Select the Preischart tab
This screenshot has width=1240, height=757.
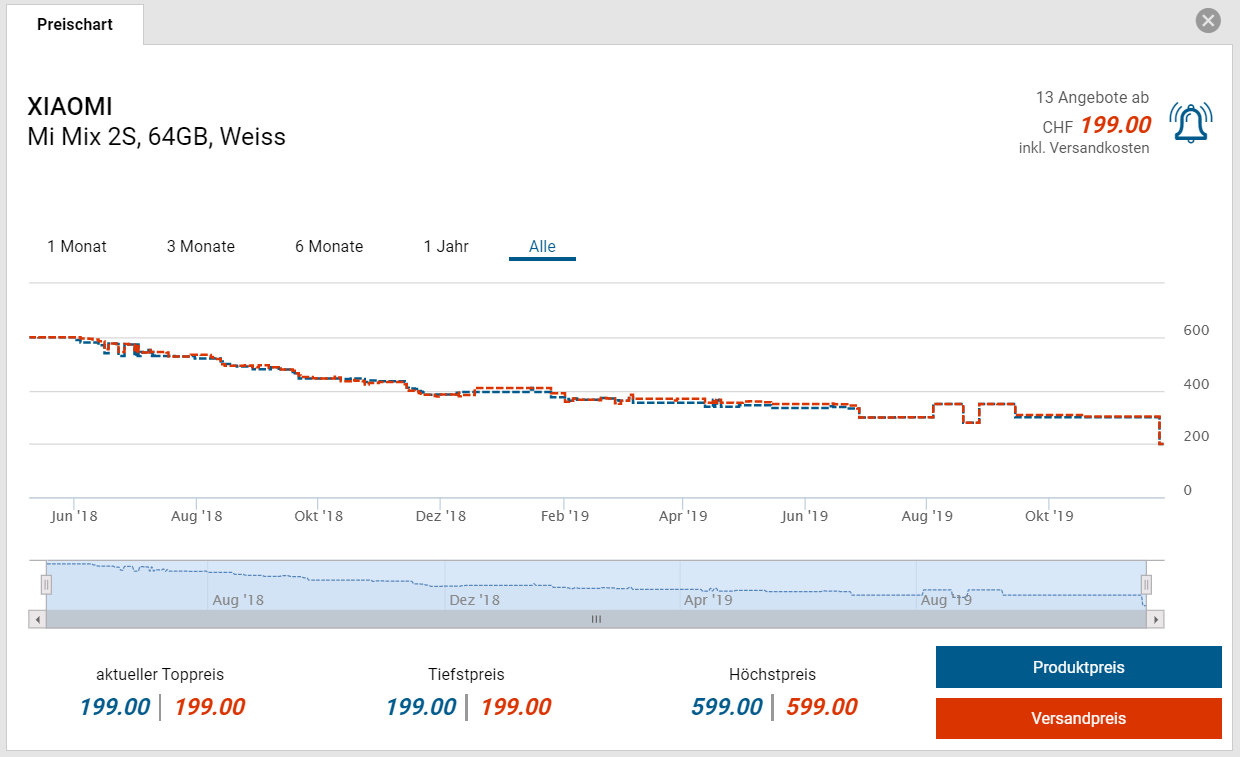(x=75, y=24)
